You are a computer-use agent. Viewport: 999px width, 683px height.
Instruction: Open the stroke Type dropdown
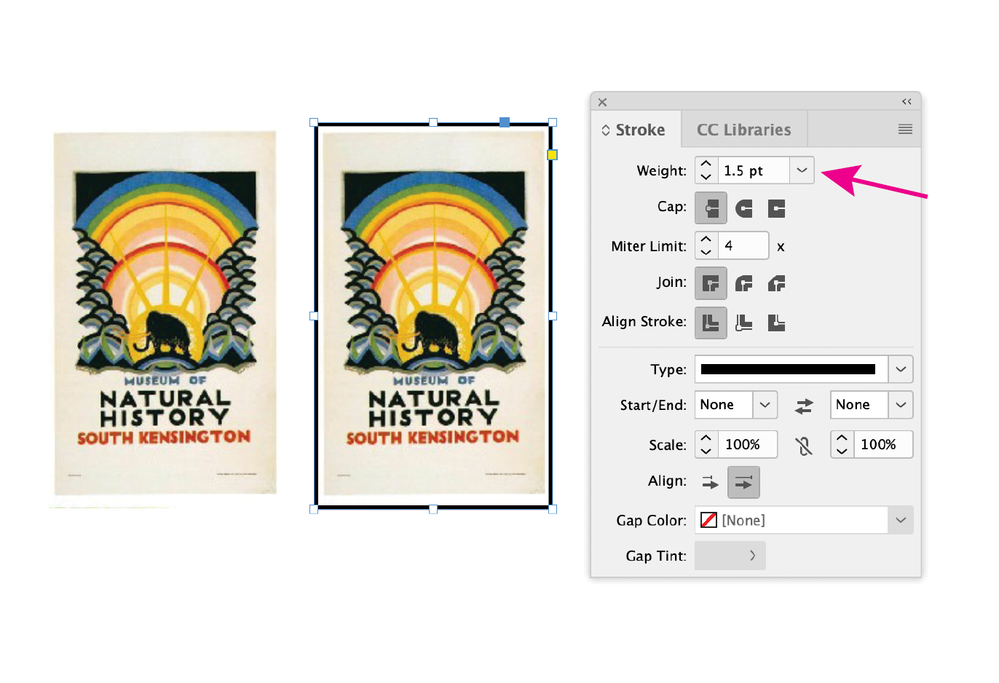click(x=900, y=369)
